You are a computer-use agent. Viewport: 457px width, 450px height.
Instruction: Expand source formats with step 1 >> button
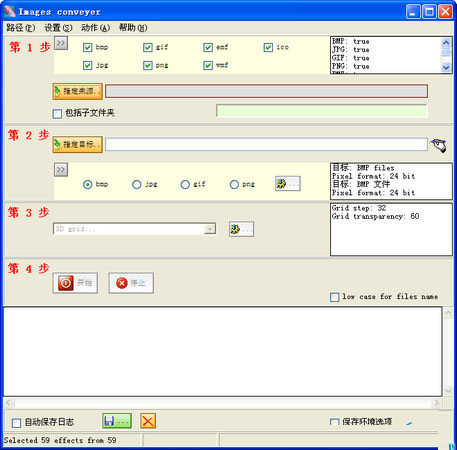click(x=61, y=43)
